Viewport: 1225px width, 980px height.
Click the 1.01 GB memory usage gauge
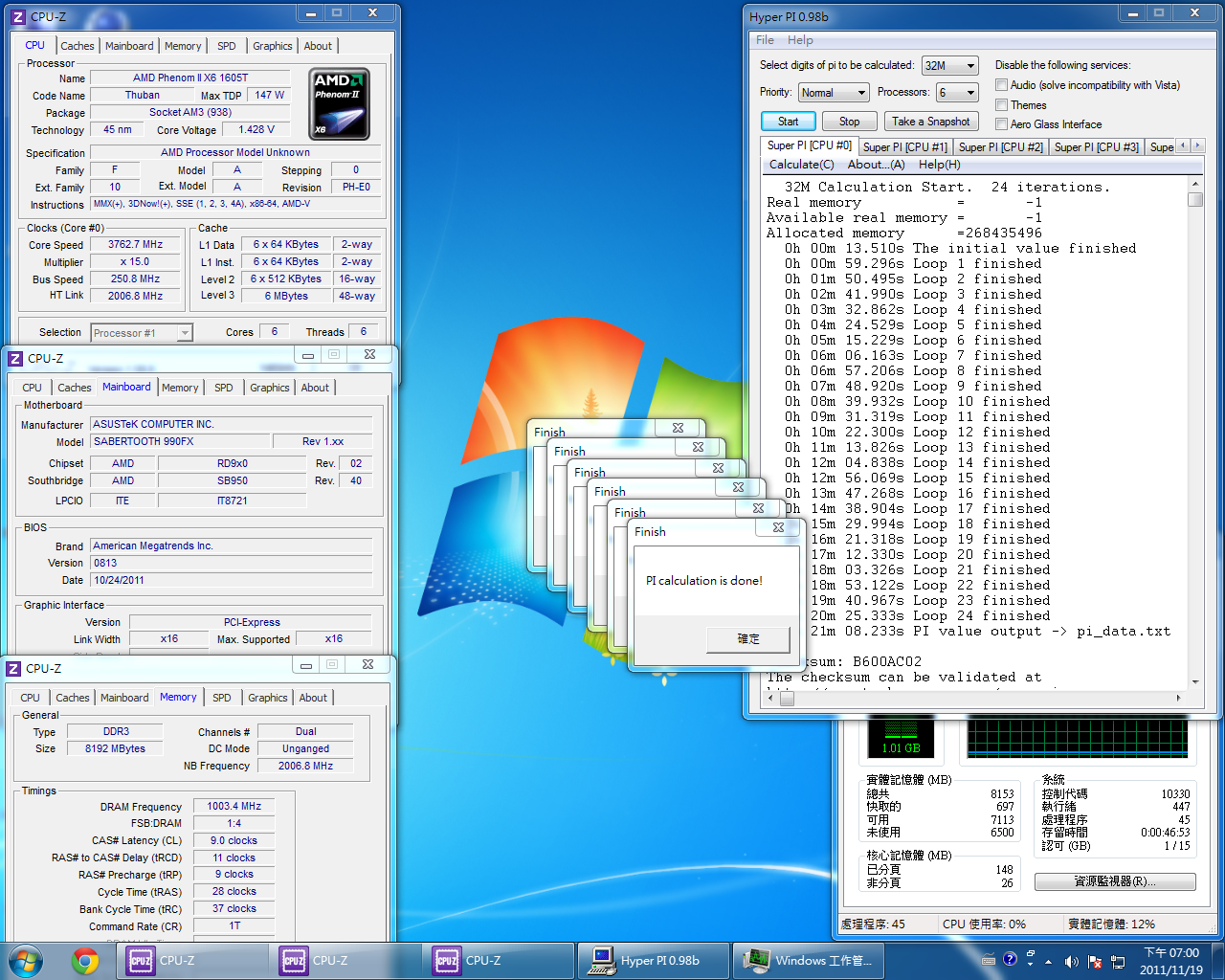[x=901, y=737]
